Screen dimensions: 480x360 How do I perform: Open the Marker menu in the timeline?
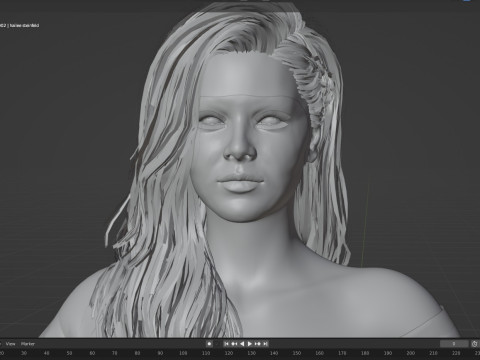click(x=28, y=344)
